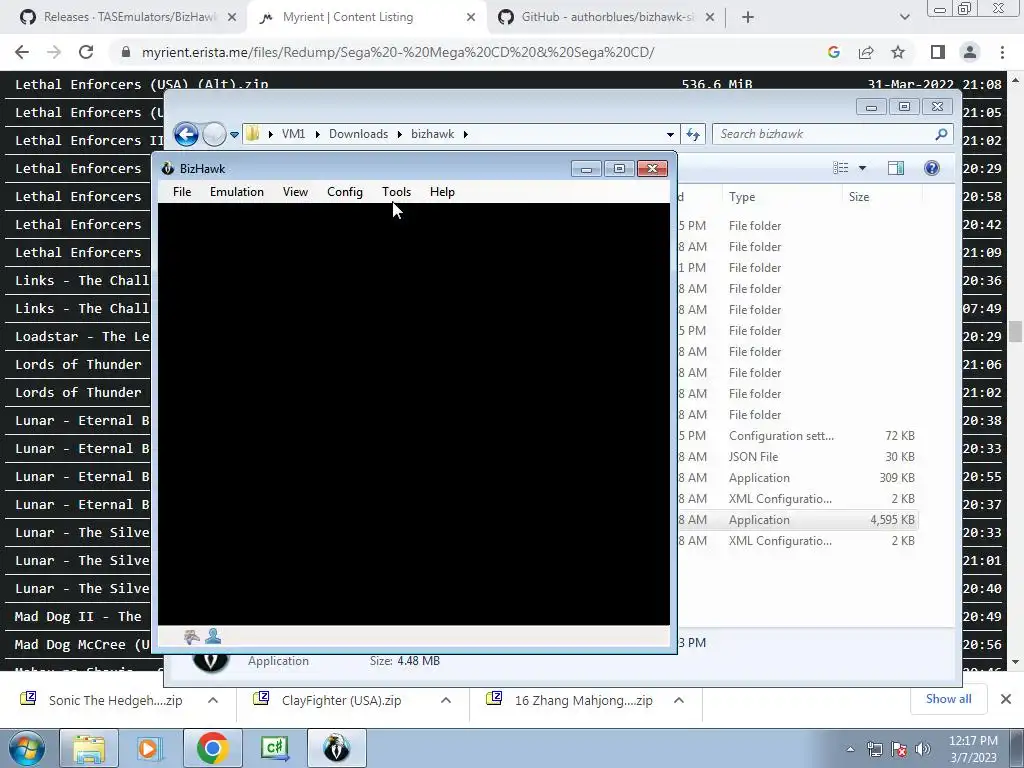Open the Config menu in BizHawk
The height and width of the screenshot is (768, 1024).
point(345,192)
